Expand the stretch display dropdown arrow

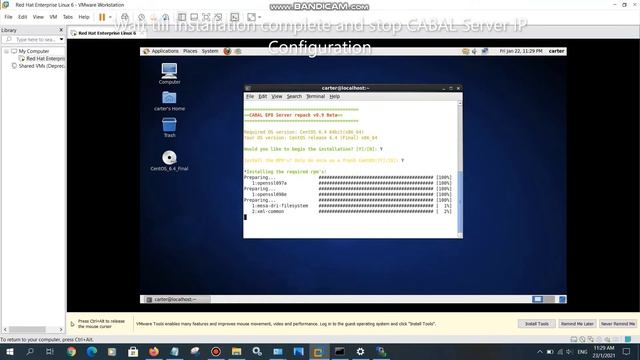coord(260,17)
